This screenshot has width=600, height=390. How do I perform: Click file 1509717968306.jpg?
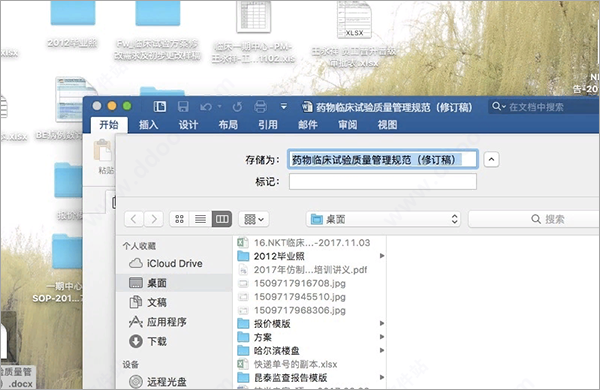(x=309, y=310)
